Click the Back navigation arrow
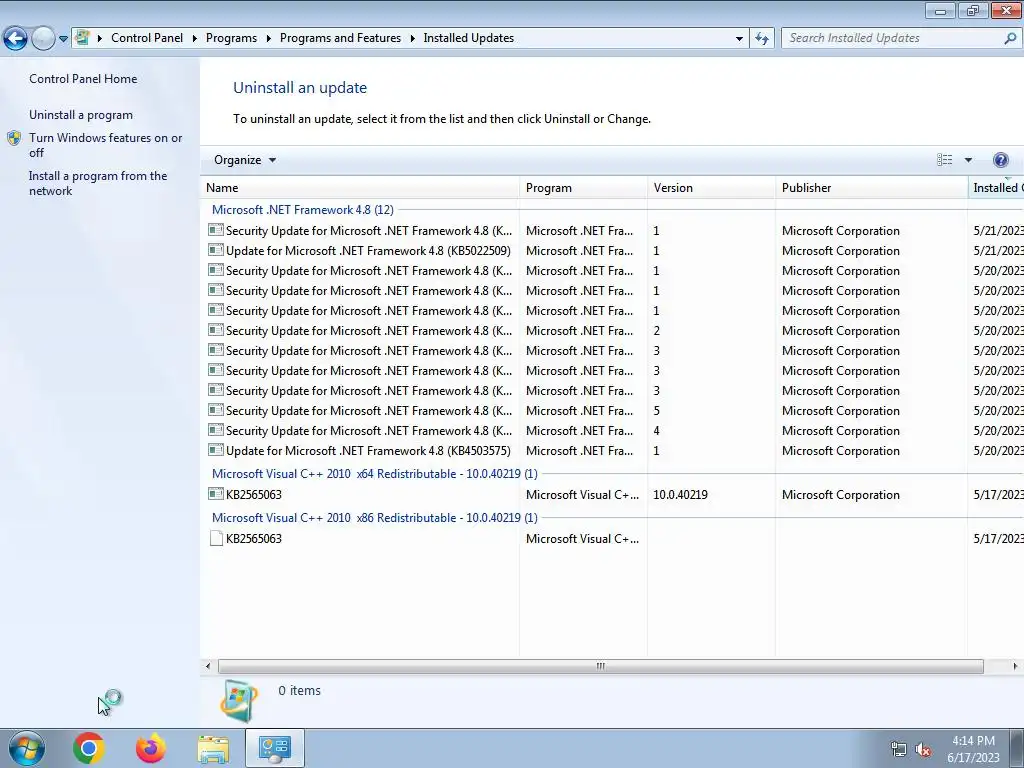This screenshot has width=1024, height=768. tap(16, 39)
